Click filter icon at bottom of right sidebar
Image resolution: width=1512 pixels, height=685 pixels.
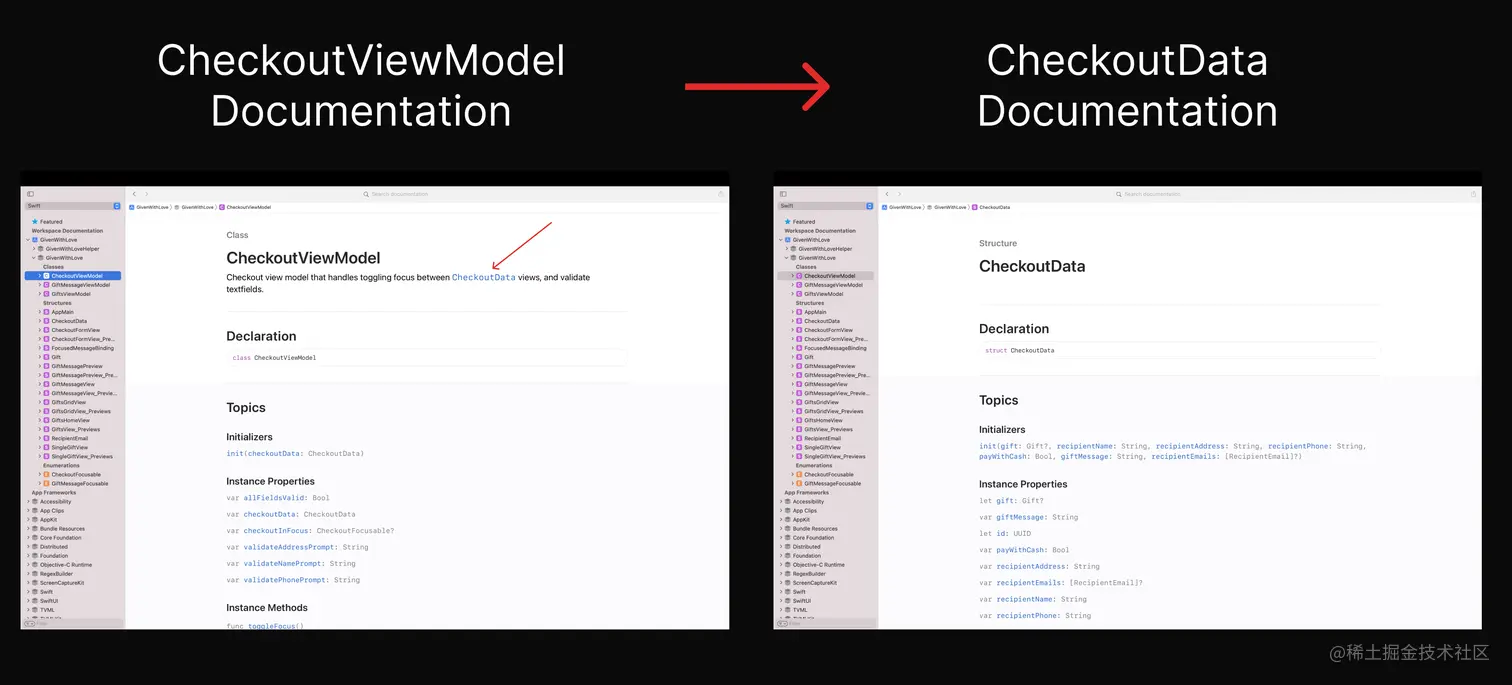[783, 623]
